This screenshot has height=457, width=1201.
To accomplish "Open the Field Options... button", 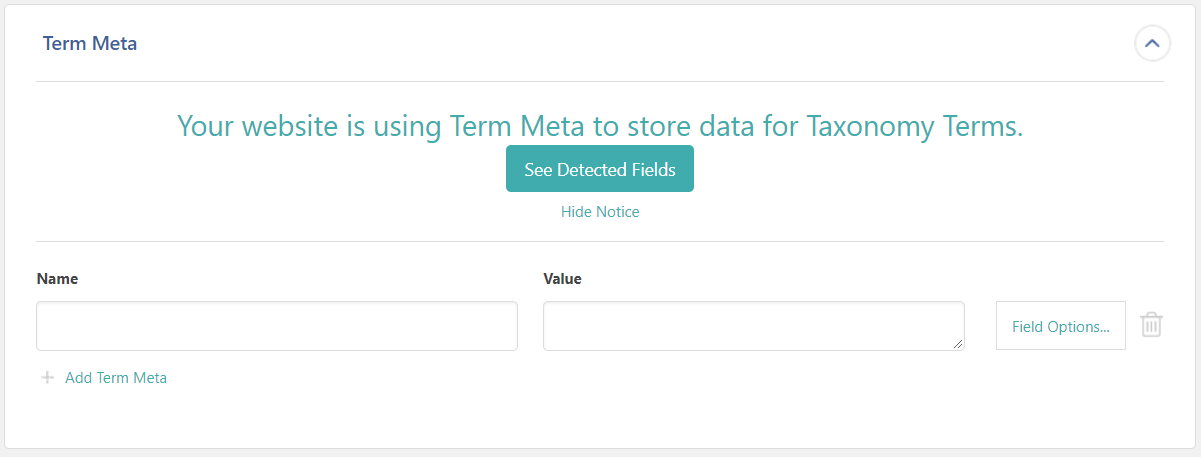I will pyautogui.click(x=1061, y=326).
